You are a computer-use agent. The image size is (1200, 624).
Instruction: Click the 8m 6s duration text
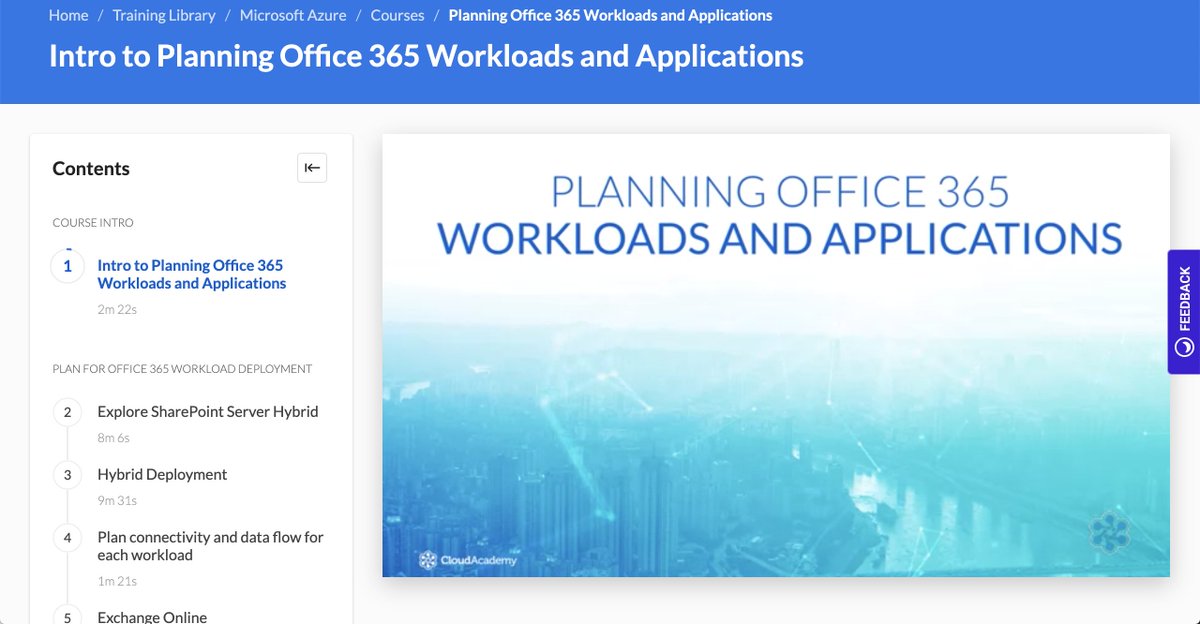114,438
